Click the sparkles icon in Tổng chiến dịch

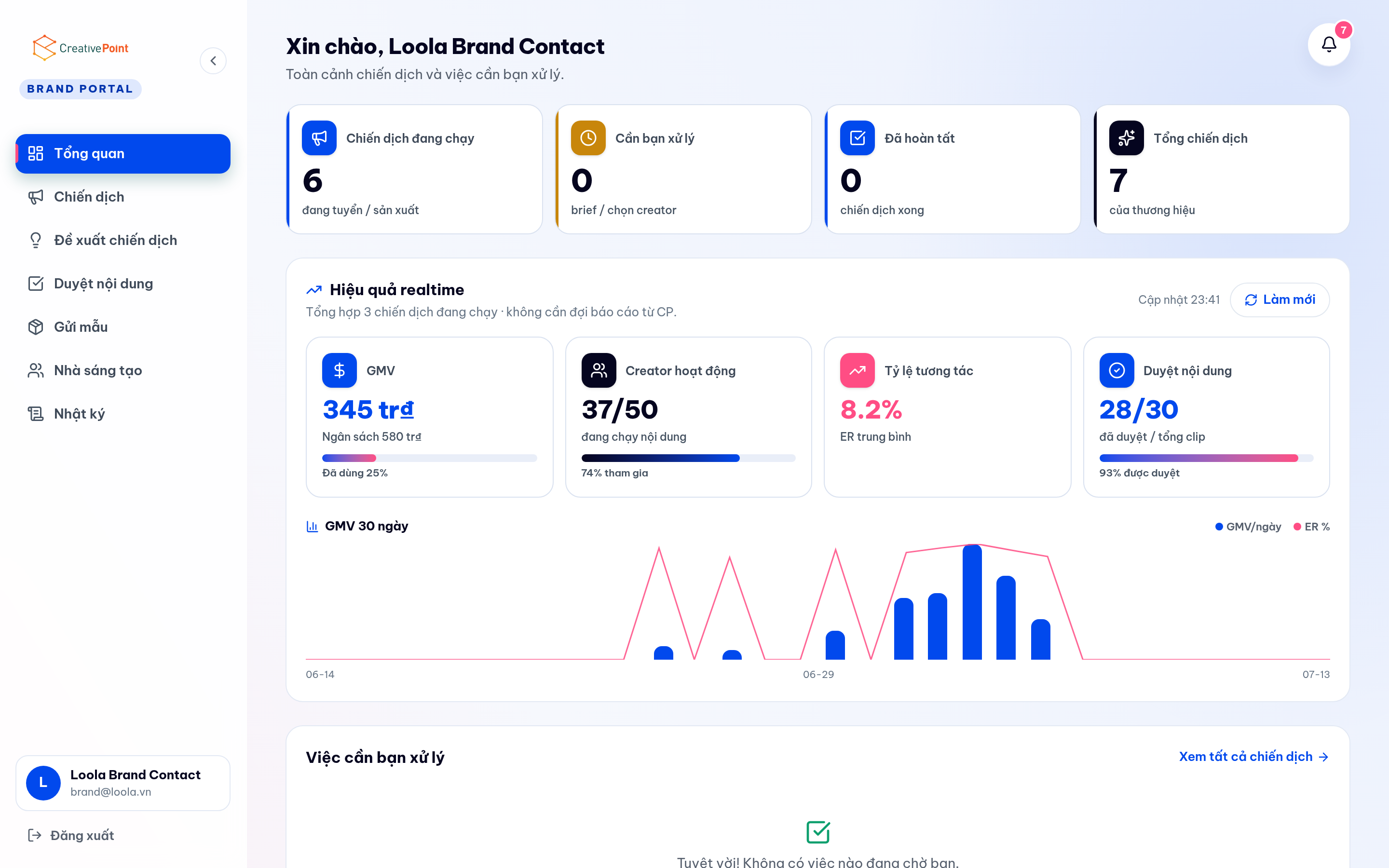[1126, 138]
